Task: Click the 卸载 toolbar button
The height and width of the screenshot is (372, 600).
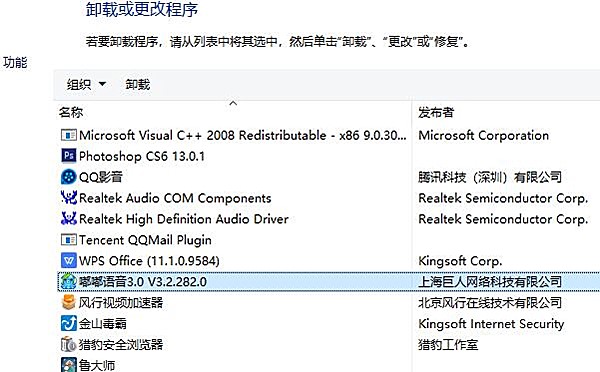Action: coord(138,84)
